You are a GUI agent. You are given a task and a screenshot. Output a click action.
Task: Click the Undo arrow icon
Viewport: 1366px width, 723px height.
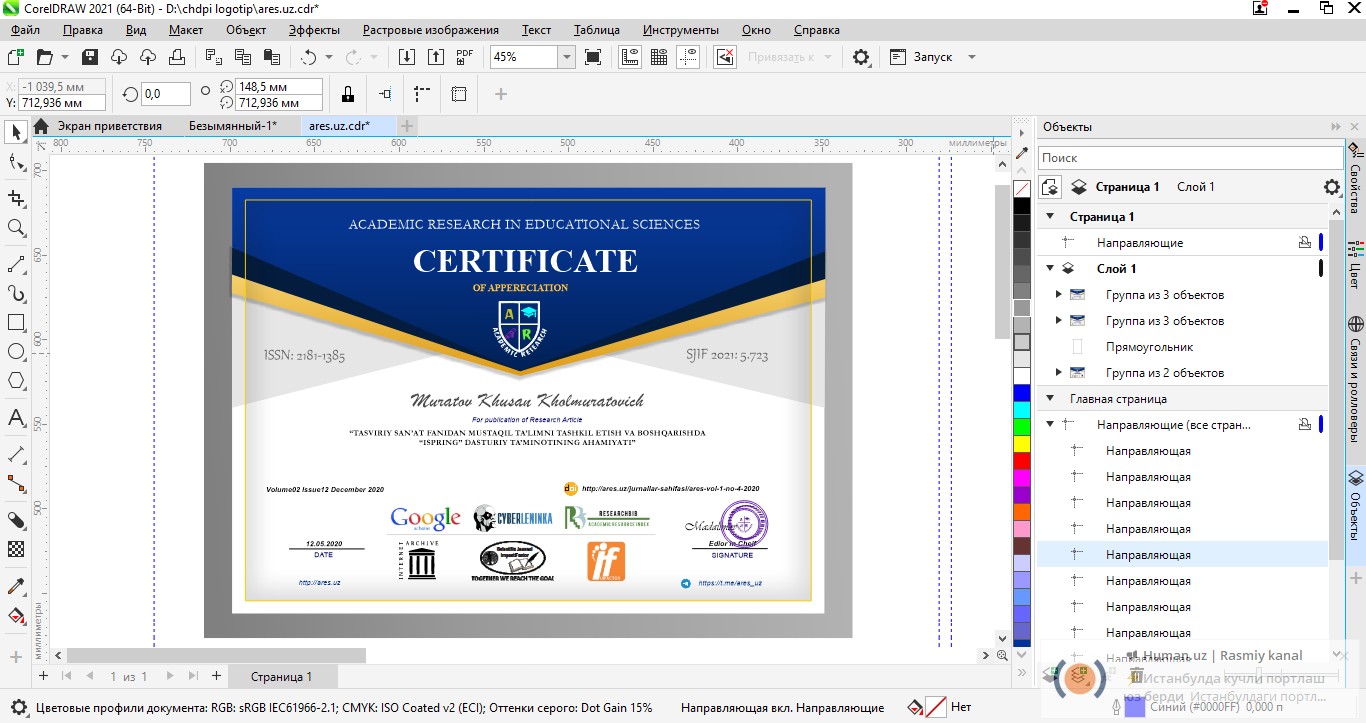(308, 57)
